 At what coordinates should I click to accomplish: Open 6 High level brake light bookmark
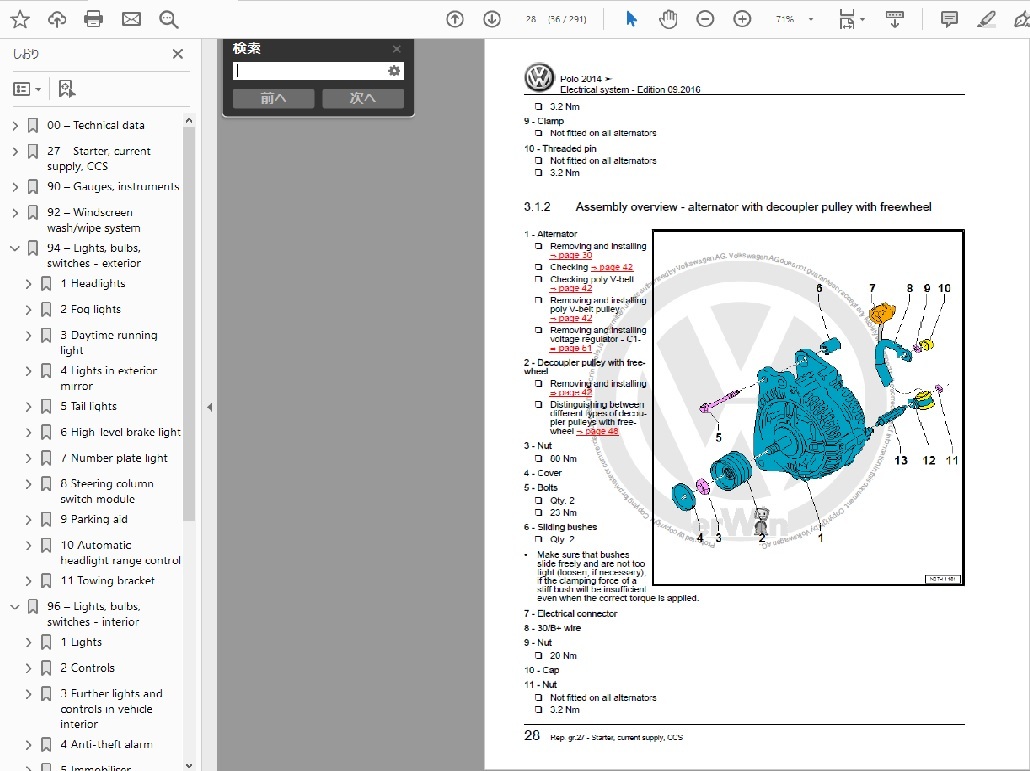pos(120,432)
